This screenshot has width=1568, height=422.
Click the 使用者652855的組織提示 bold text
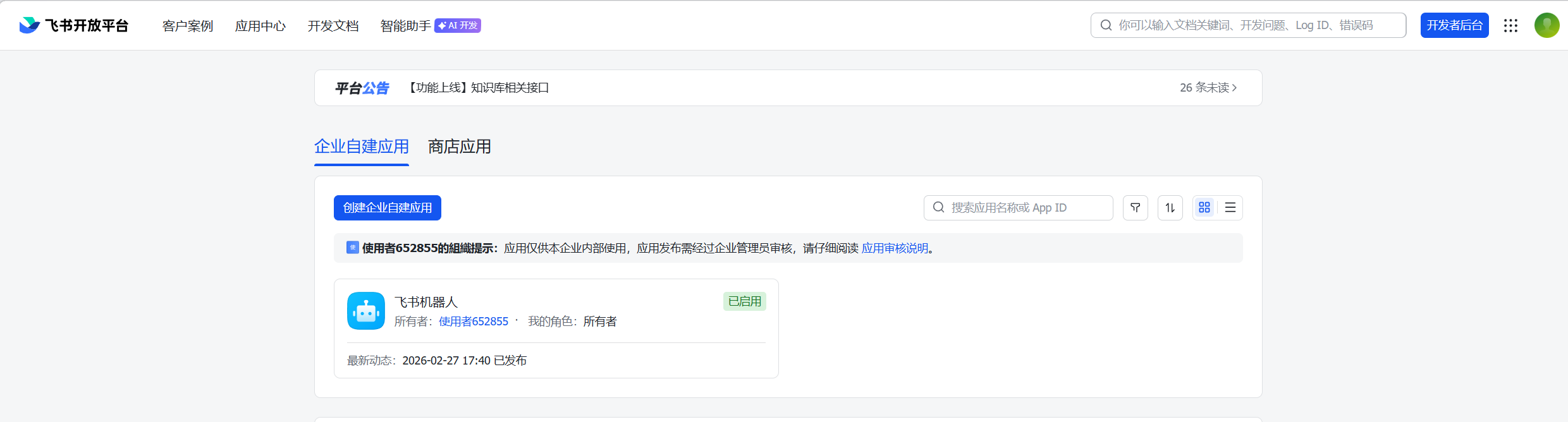[x=430, y=248]
